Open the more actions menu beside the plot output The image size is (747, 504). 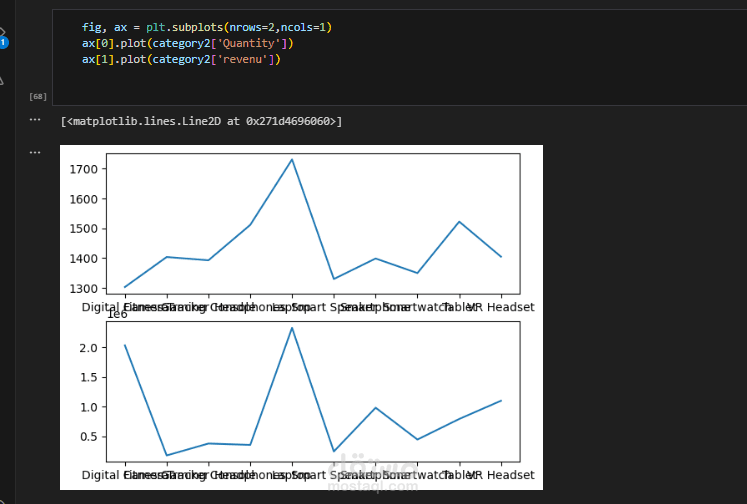tap(36, 152)
